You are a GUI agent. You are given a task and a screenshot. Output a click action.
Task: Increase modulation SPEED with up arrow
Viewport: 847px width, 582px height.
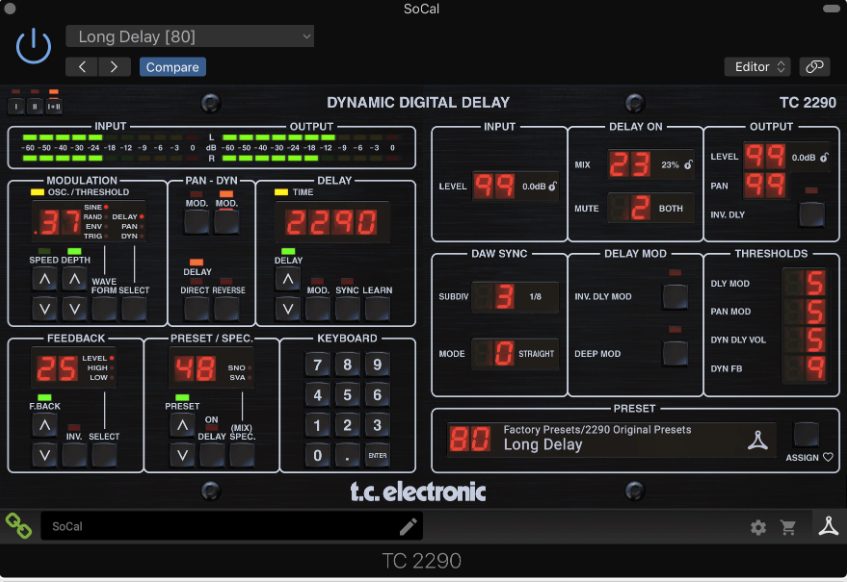(45, 279)
